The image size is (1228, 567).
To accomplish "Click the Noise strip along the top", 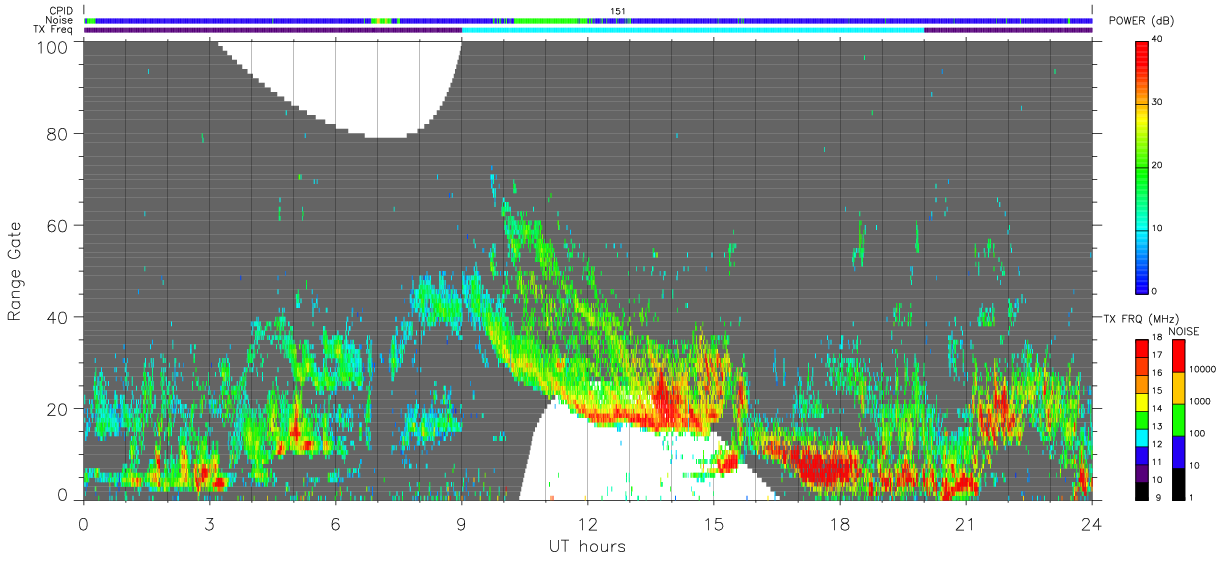I will pyautogui.click(x=588, y=20).
